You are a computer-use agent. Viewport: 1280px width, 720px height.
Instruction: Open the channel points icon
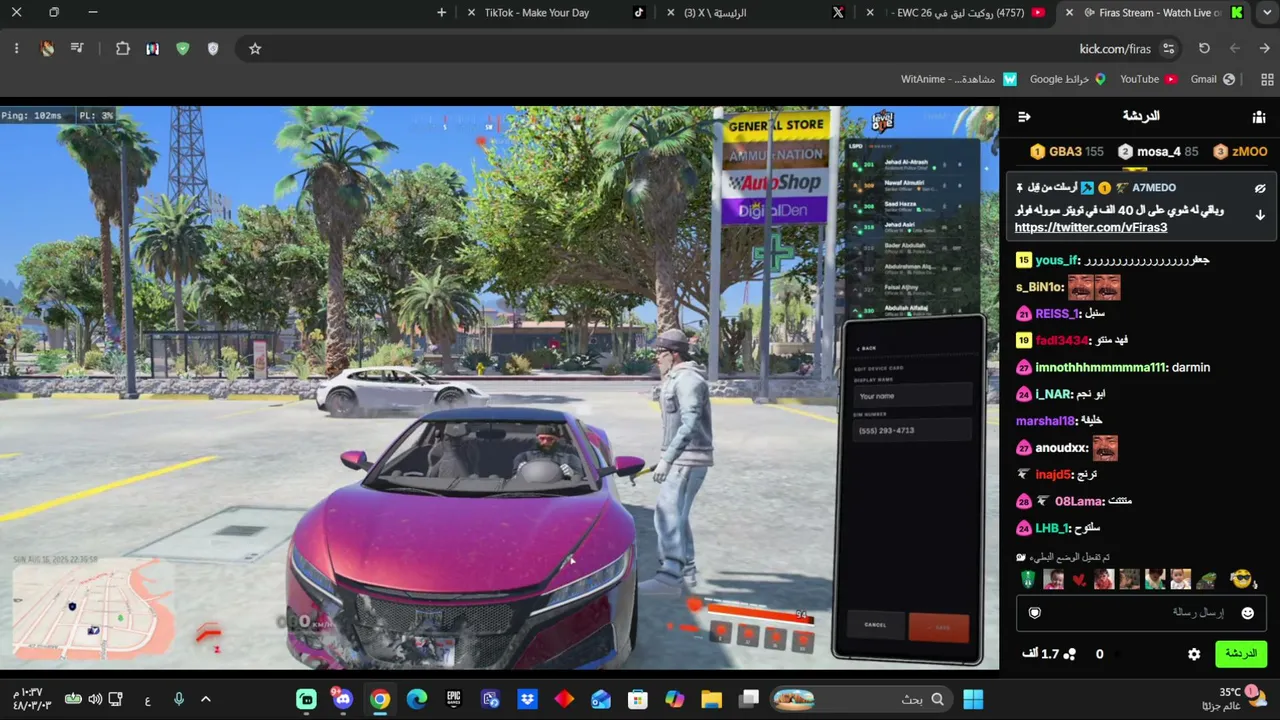tap(1070, 654)
